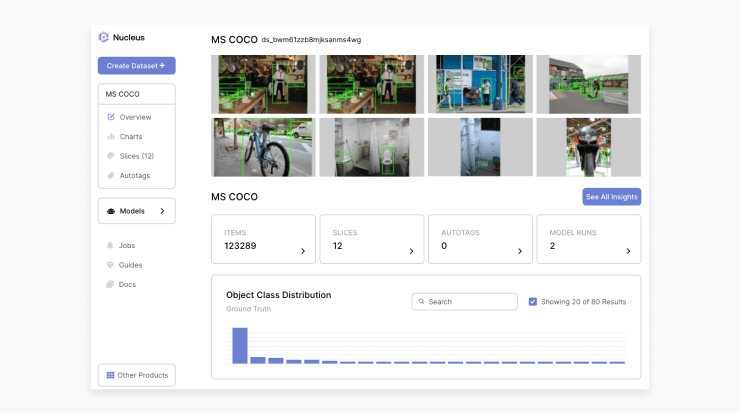This screenshot has height=414, width=740.
Task: Click the SLICES value 12
Action: 337,245
